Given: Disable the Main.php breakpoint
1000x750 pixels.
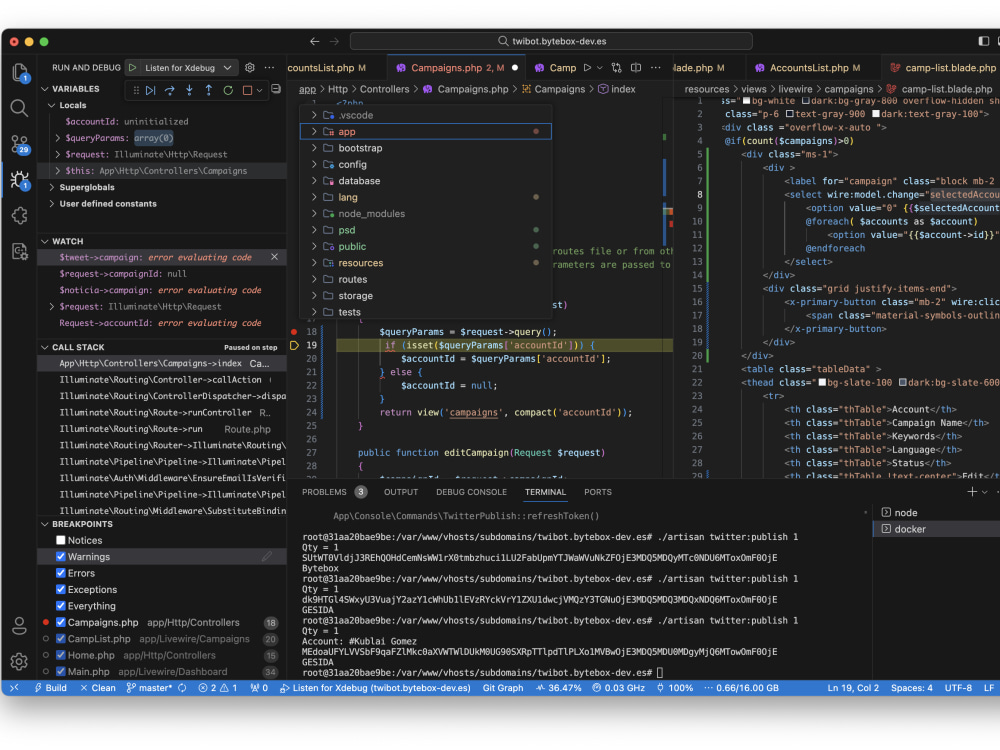Looking at the screenshot, I should [61, 672].
